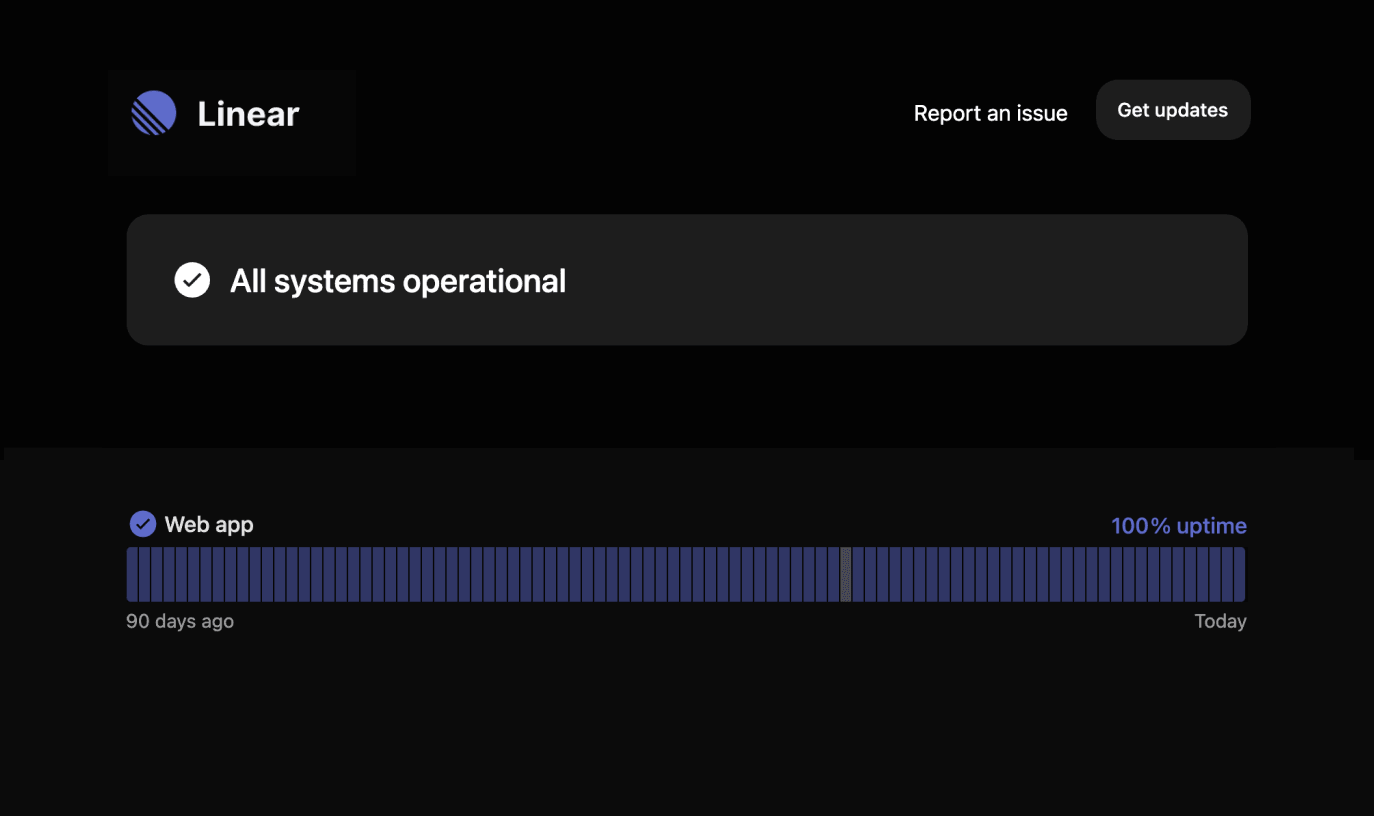Click the uptime bar just right of gray bar
Screen dimensions: 1374x816
click(858, 574)
